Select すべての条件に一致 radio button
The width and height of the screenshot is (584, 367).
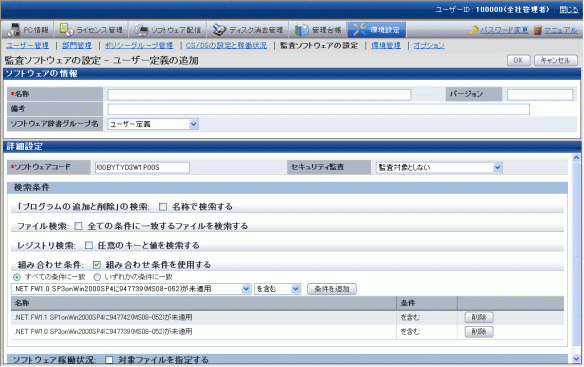(17, 277)
